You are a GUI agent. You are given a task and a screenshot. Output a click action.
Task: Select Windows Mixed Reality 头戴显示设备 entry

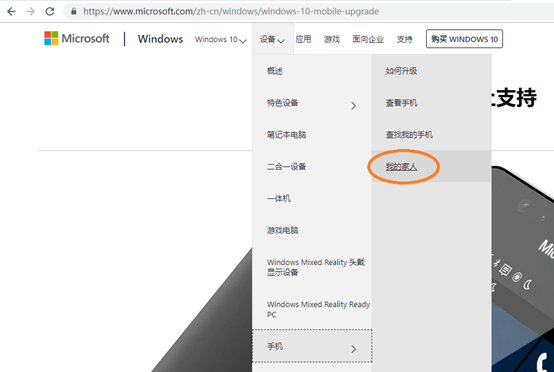tap(312, 267)
